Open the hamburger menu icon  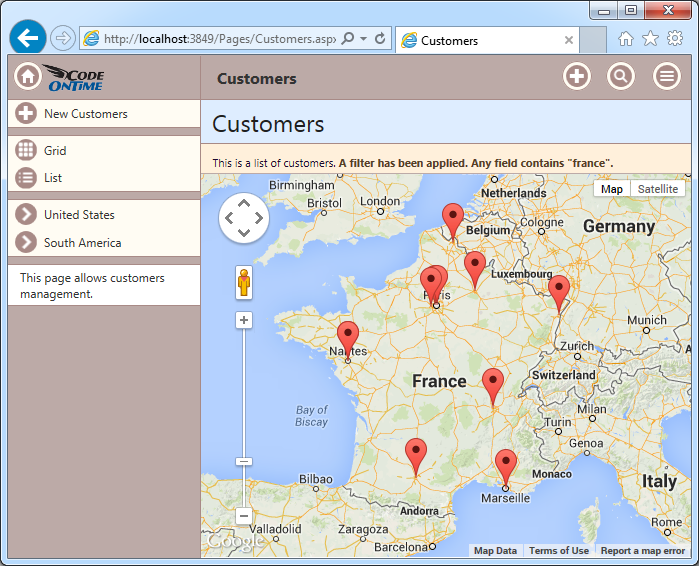(x=667, y=77)
